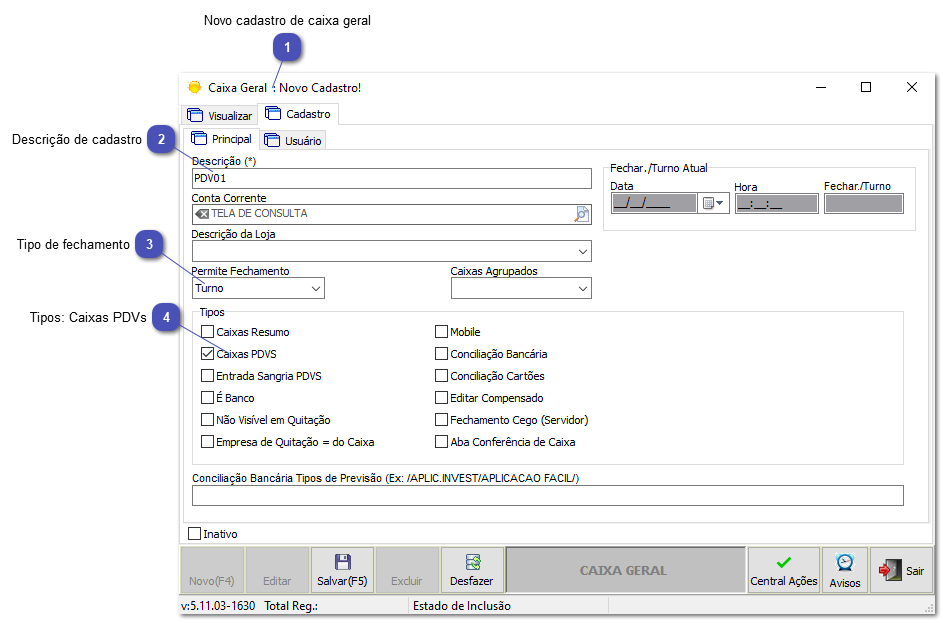The image size is (944, 623).
Task: Click the Descrição field containing PDV01
Action: click(390, 178)
